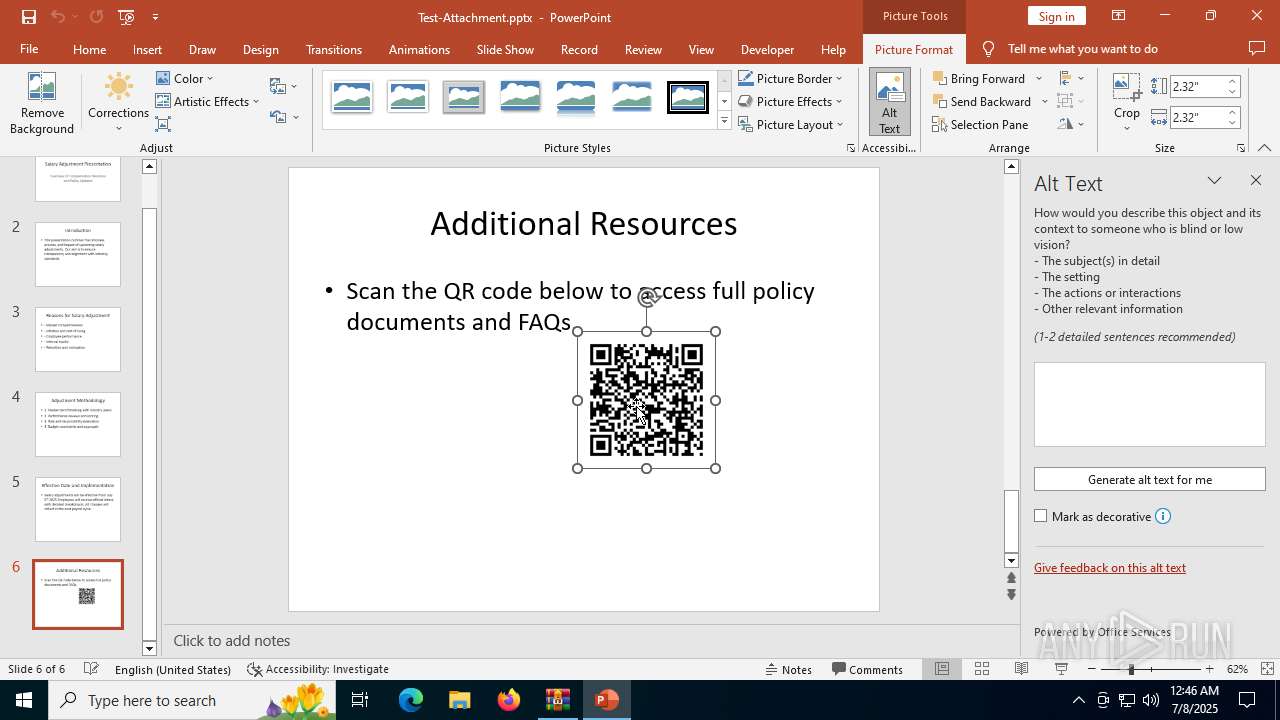The image size is (1280, 720).
Task: Save the presentation using the save icon
Action: 29,17
